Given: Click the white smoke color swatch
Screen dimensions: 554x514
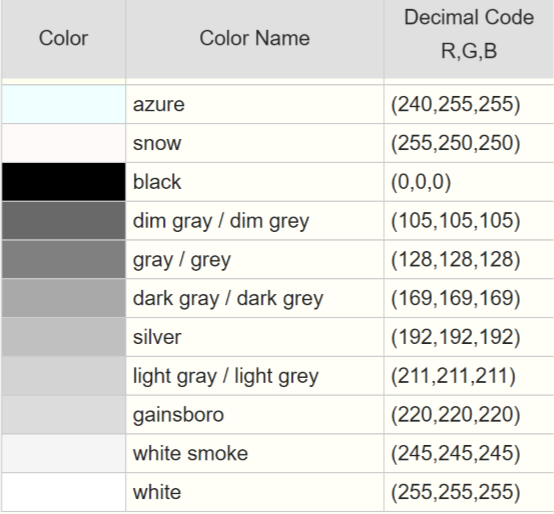Looking at the screenshot, I should point(64,454).
